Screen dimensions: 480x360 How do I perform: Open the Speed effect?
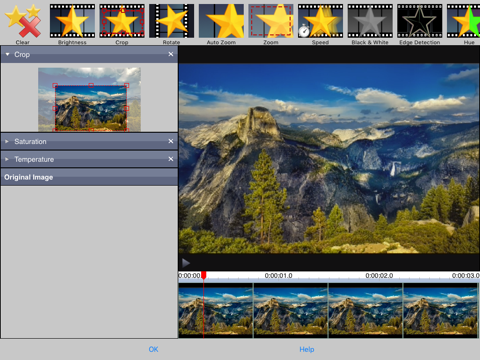320,24
